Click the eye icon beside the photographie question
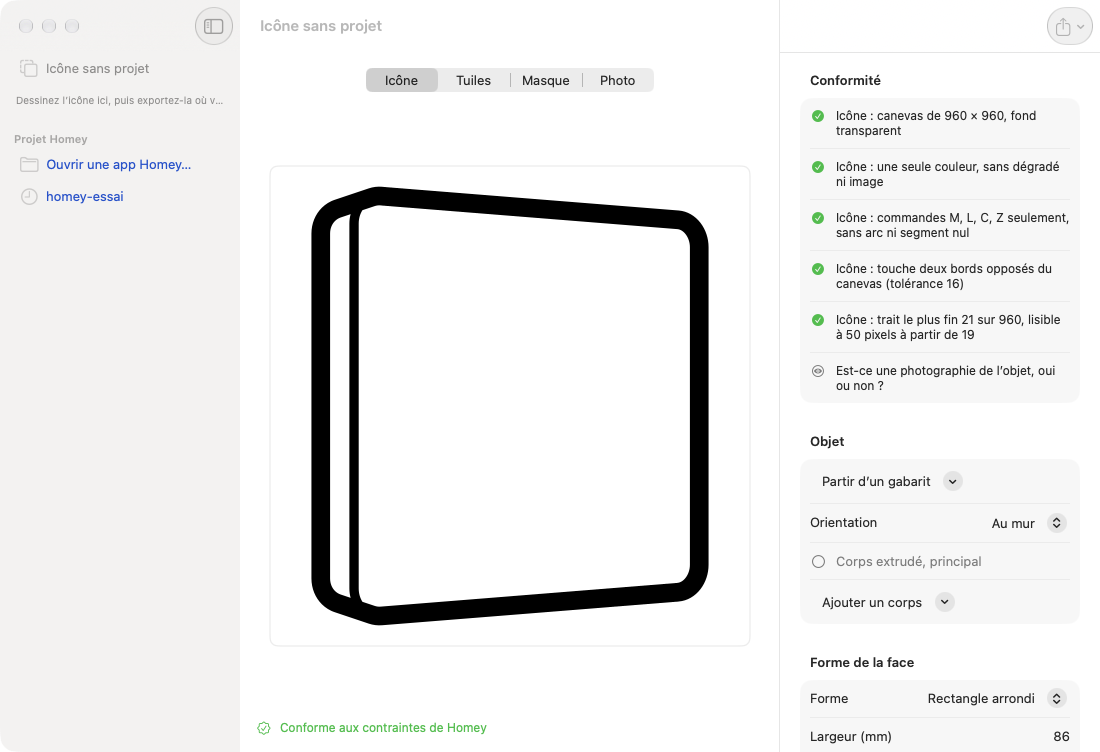Screen dimensions: 1100x752 tap(818, 371)
